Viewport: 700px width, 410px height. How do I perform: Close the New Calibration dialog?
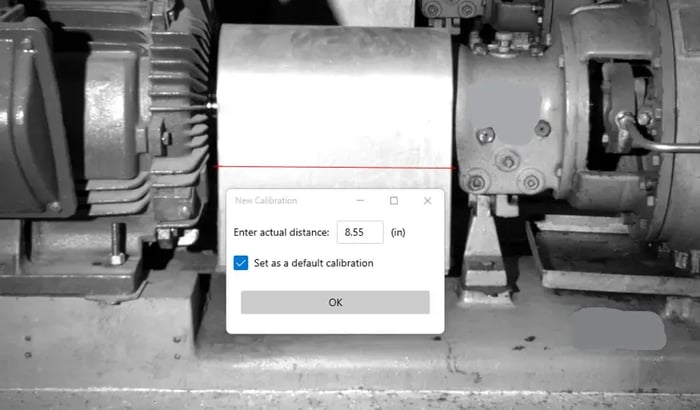[427, 201]
